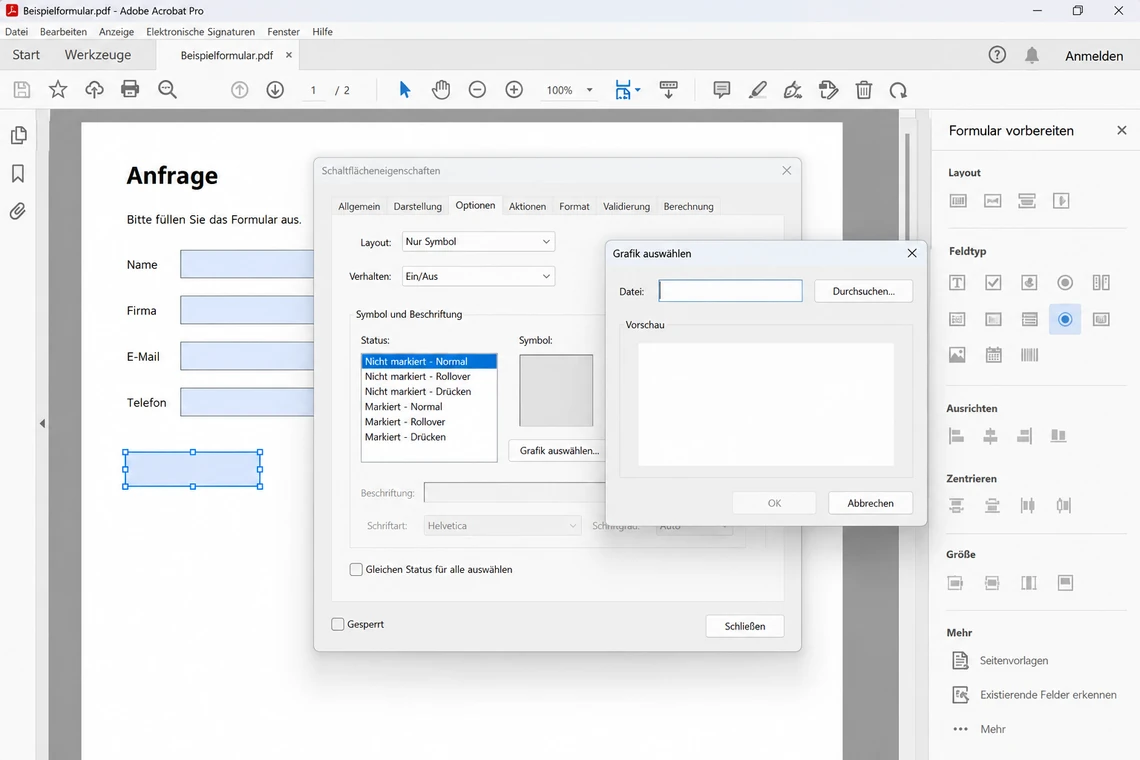The image size is (1140, 760).
Task: Click the Find text magnifier icon
Action: point(167,89)
